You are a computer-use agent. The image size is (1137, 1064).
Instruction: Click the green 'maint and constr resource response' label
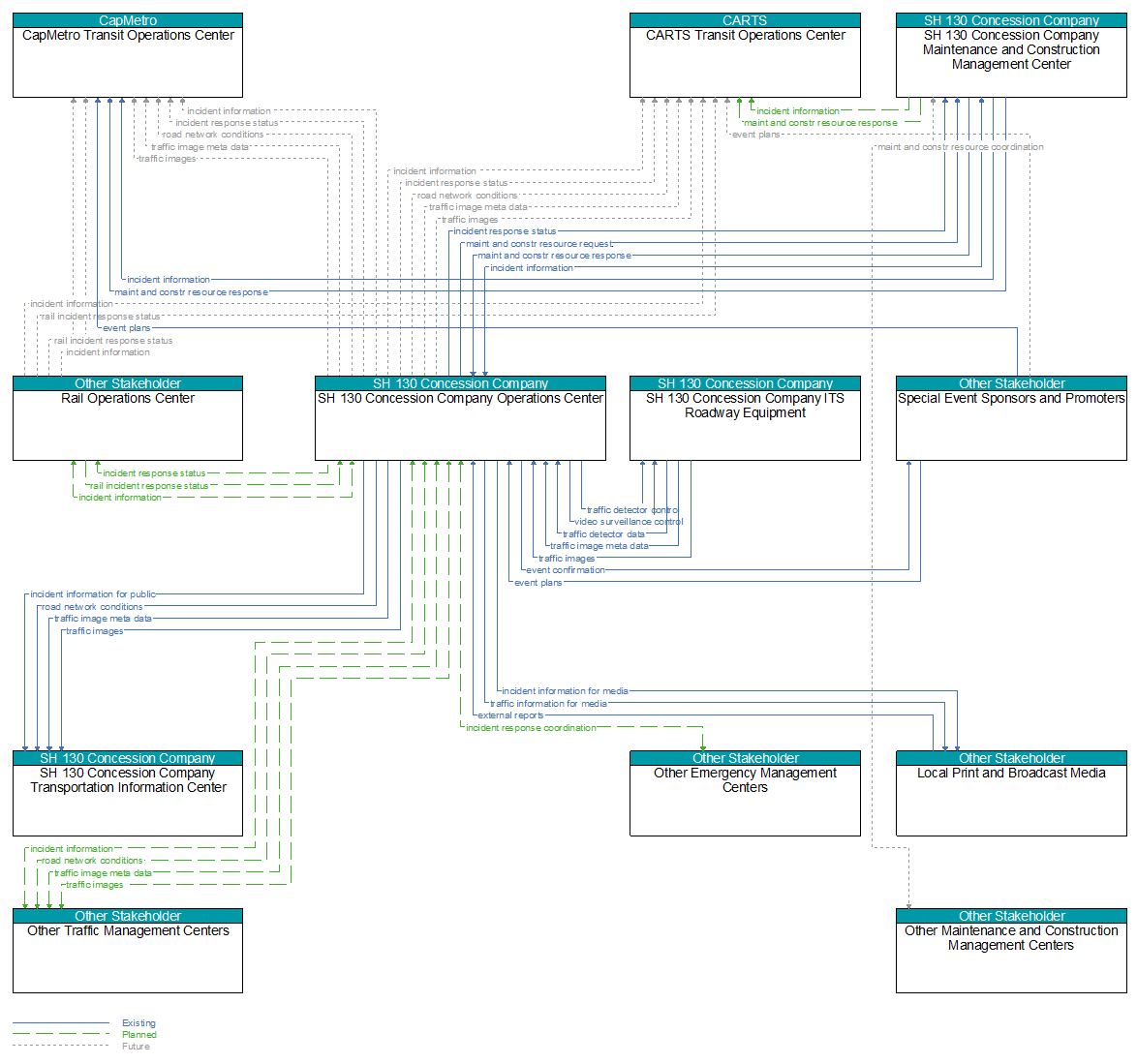[821, 123]
